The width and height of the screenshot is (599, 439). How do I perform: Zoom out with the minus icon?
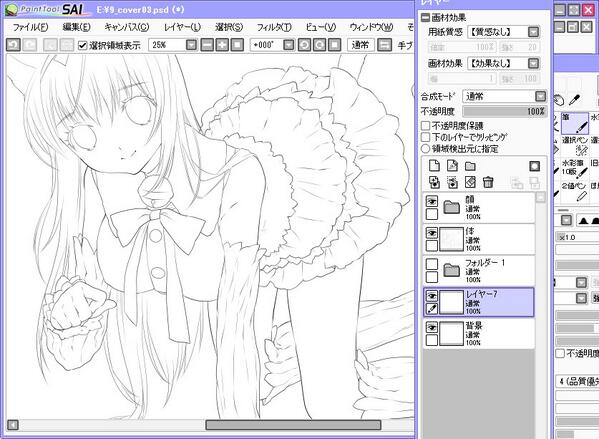pyautogui.click(x=207, y=45)
